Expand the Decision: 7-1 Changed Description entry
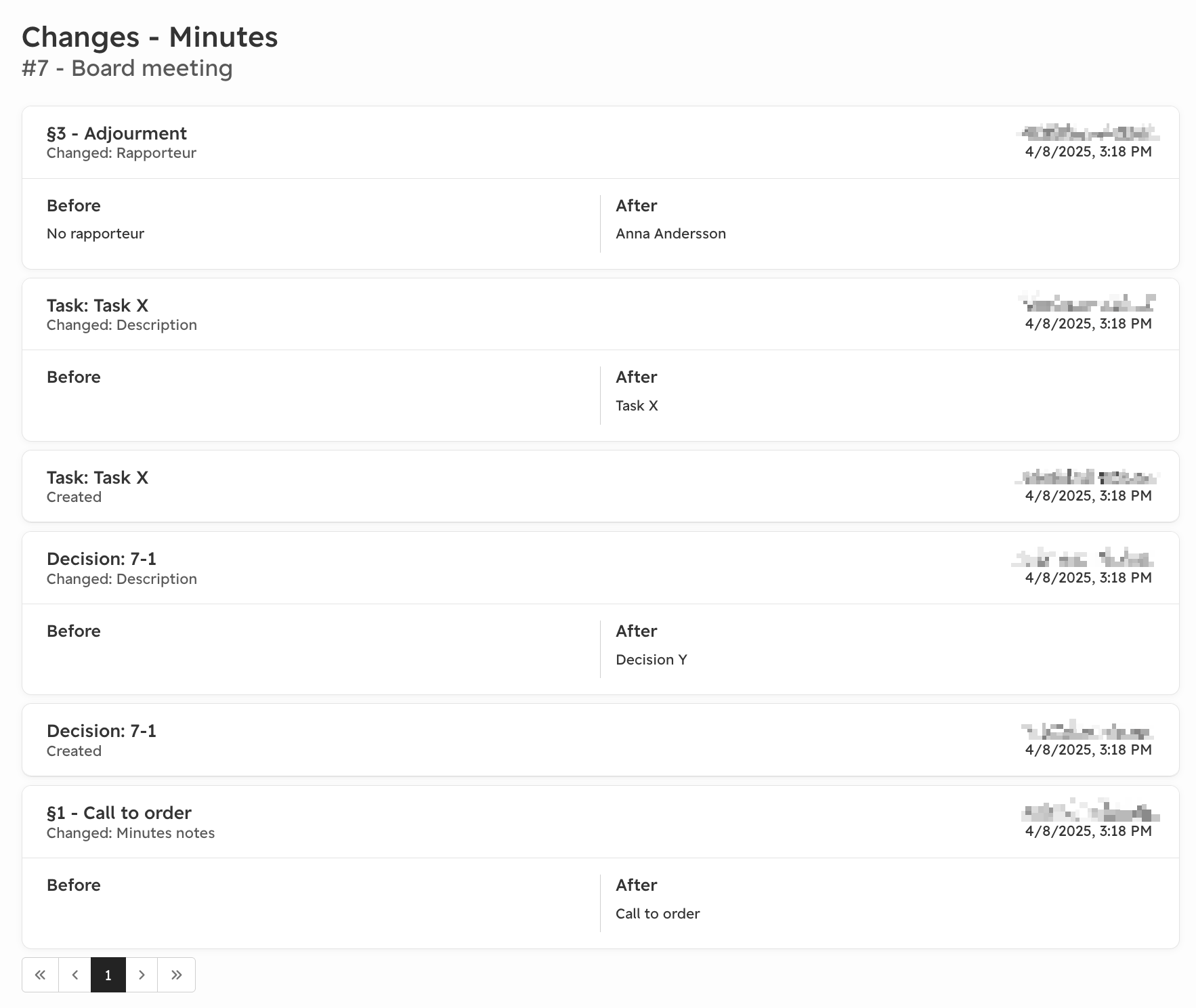The image size is (1196, 1008). pos(600,568)
